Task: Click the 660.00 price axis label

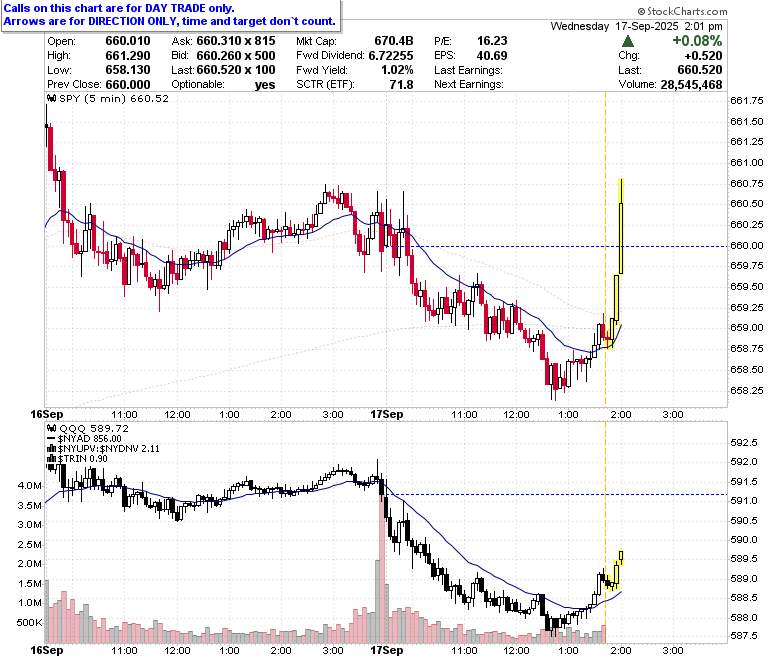Action: click(747, 245)
